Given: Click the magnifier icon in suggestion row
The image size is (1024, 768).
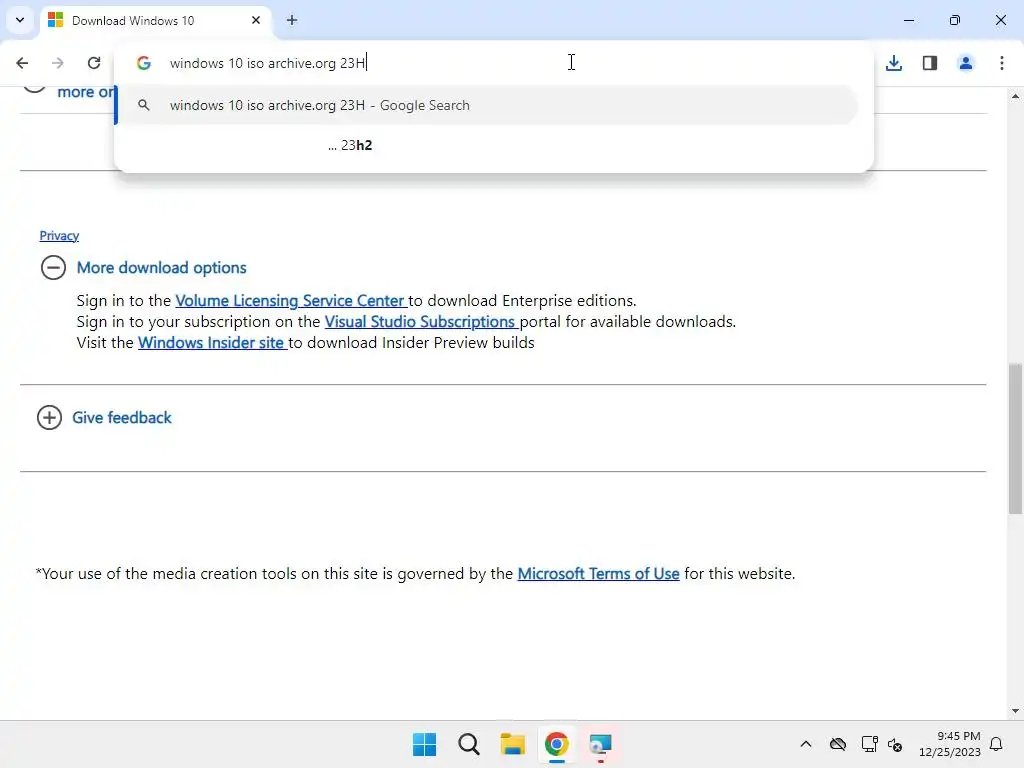Looking at the screenshot, I should 144,105.
